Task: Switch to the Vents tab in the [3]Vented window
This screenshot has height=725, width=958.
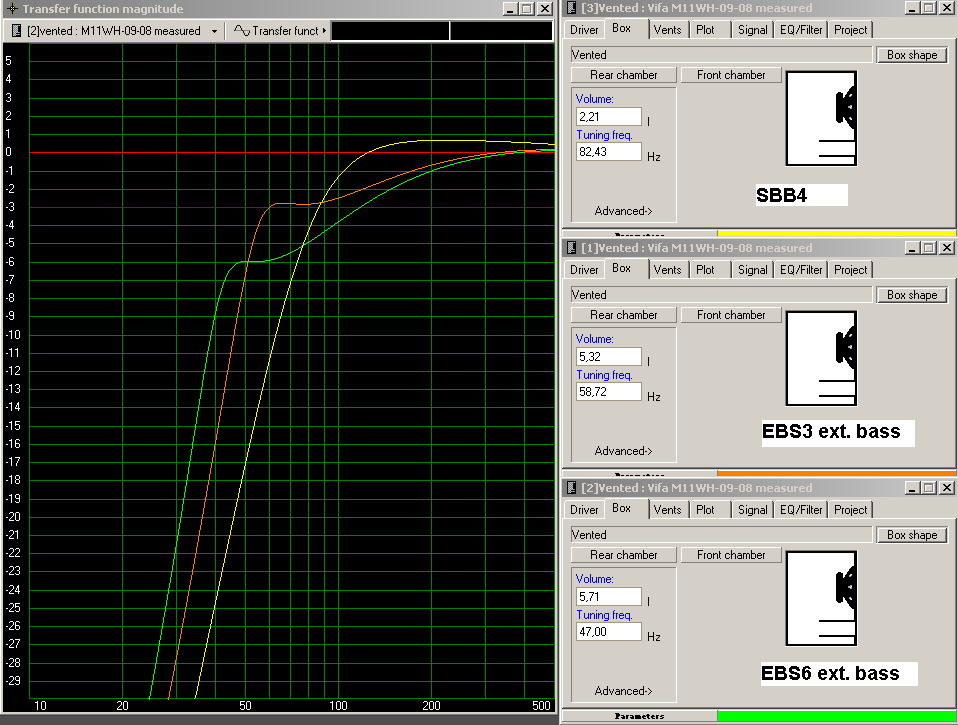Action: tap(667, 30)
